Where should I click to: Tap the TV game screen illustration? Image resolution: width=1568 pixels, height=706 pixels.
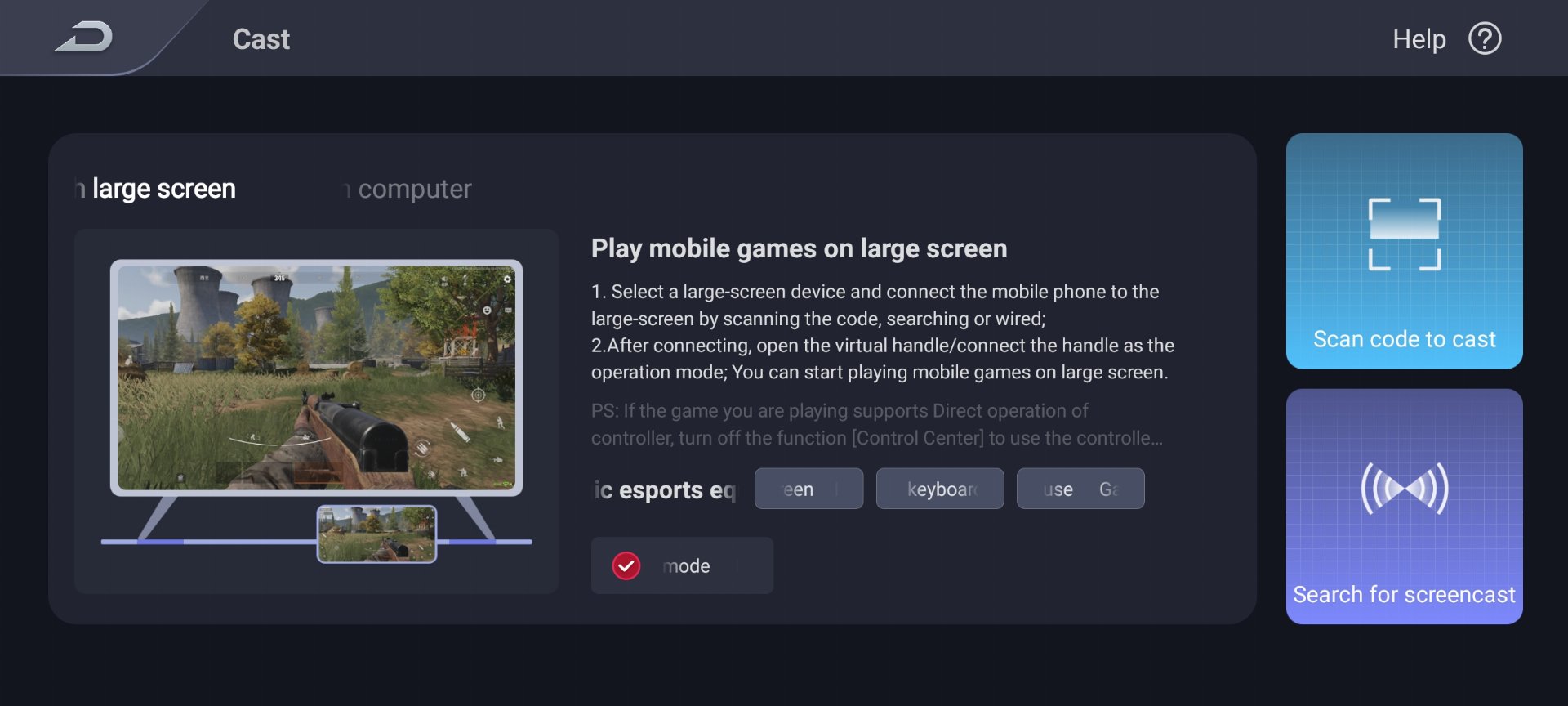pos(316,378)
